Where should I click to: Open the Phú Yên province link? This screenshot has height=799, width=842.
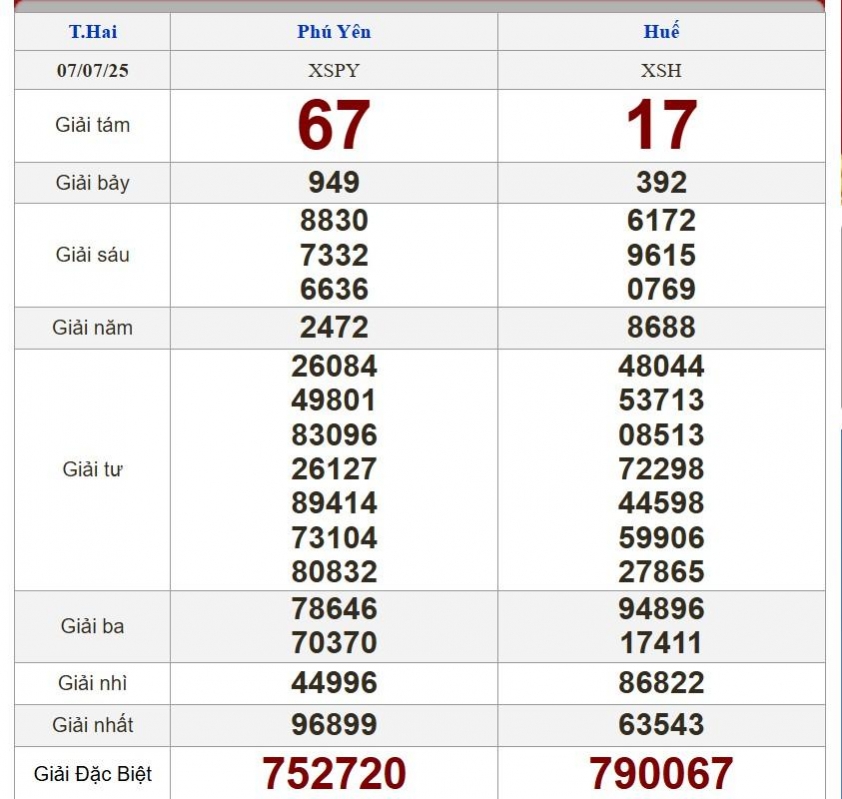[334, 31]
